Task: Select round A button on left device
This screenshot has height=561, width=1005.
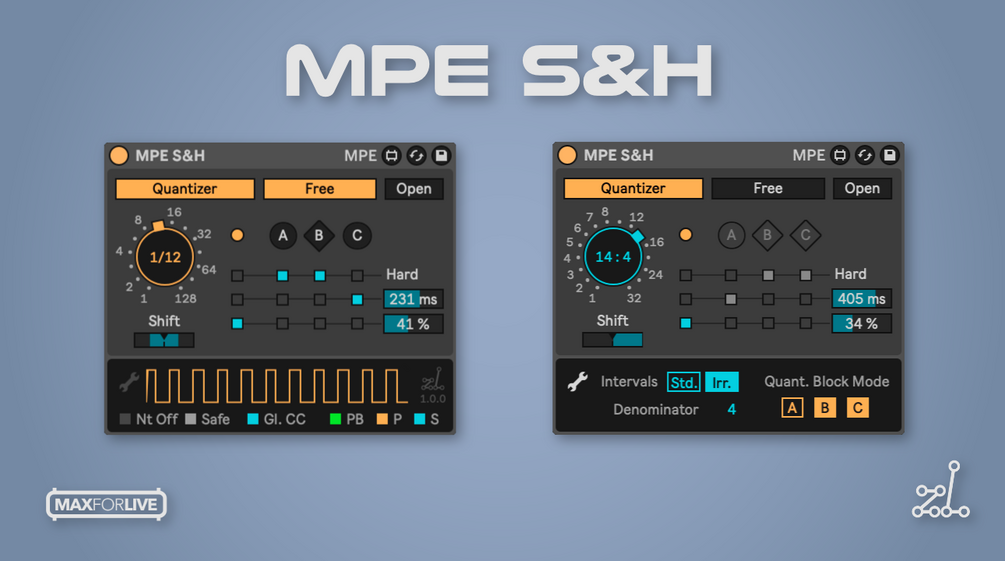Action: pyautogui.click(x=283, y=236)
